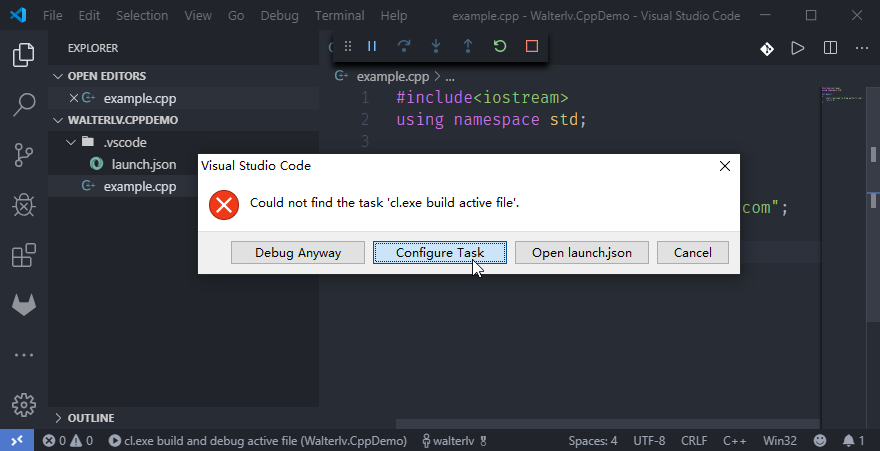Open the Terminal menu
The width and height of the screenshot is (880, 451).
pyautogui.click(x=340, y=15)
